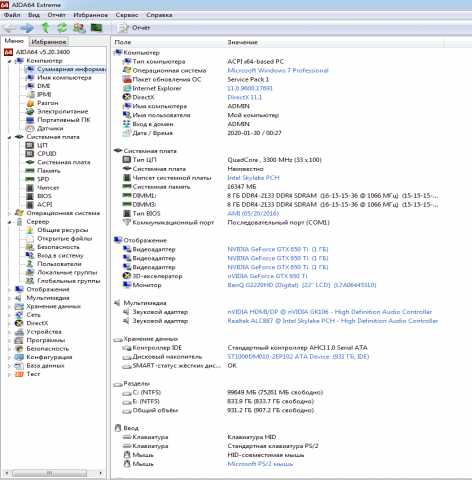The width and height of the screenshot is (472, 480).
Task: Click the SMART-статус жёстких дисков row
Action: tap(179, 366)
